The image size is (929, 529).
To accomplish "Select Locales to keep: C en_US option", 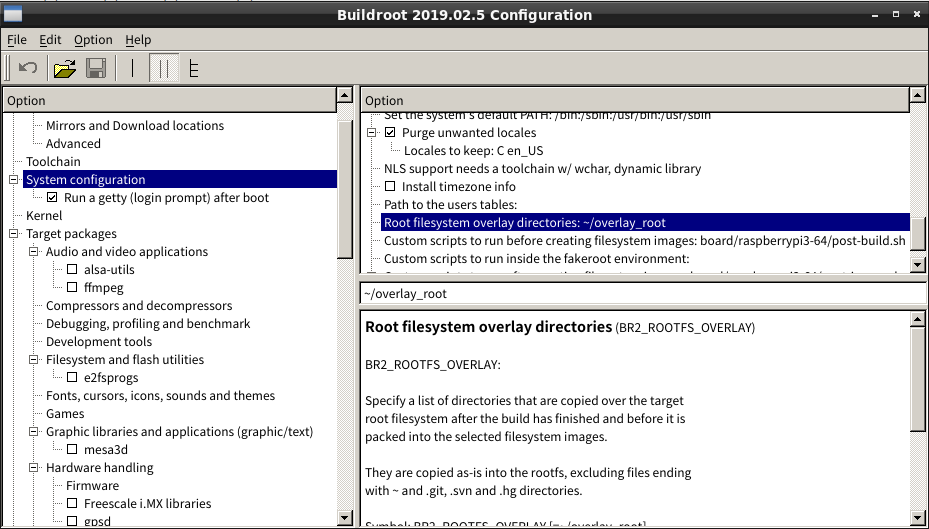I will 474,150.
